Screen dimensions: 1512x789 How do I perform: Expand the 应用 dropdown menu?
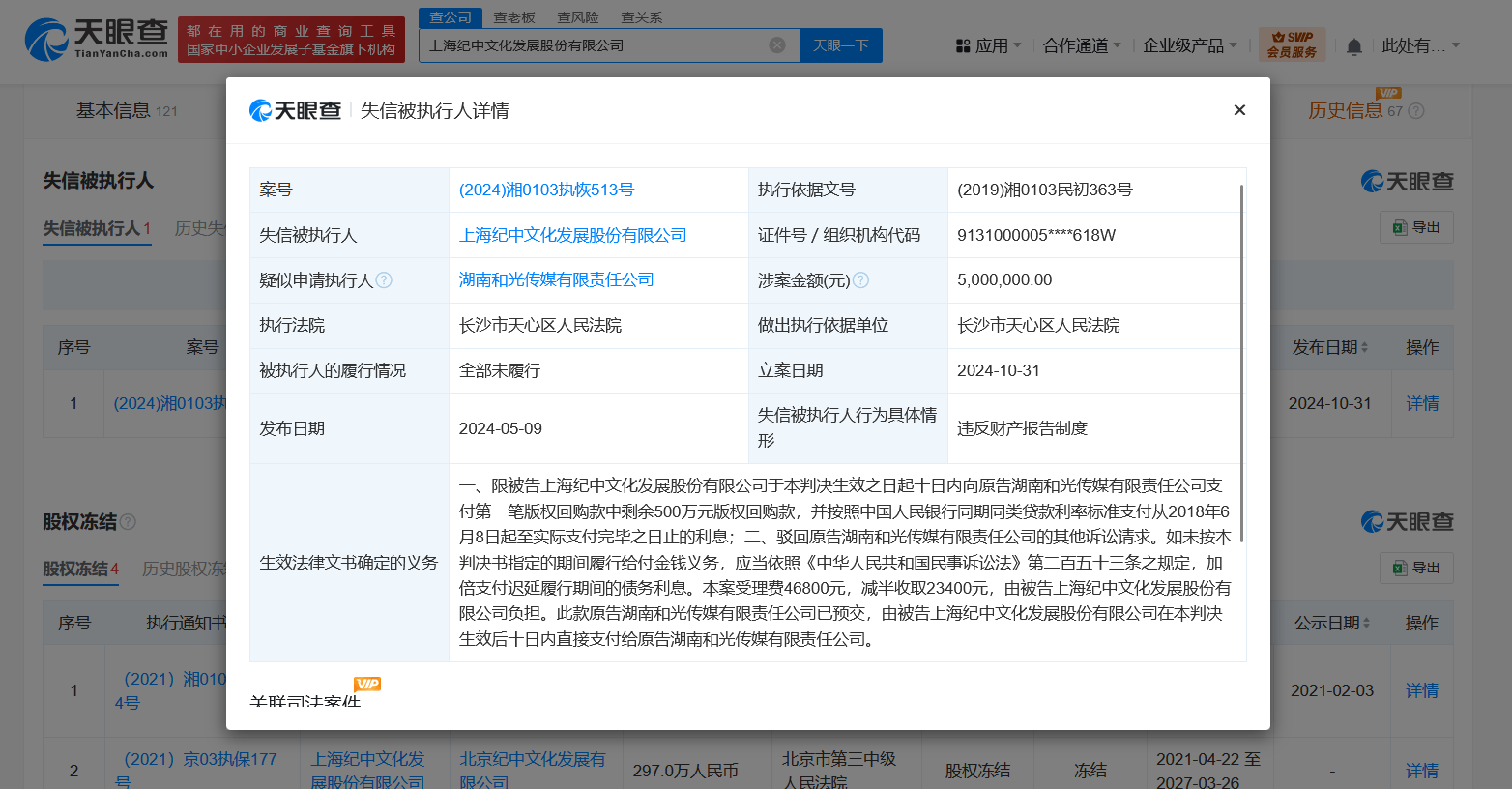(x=1017, y=45)
